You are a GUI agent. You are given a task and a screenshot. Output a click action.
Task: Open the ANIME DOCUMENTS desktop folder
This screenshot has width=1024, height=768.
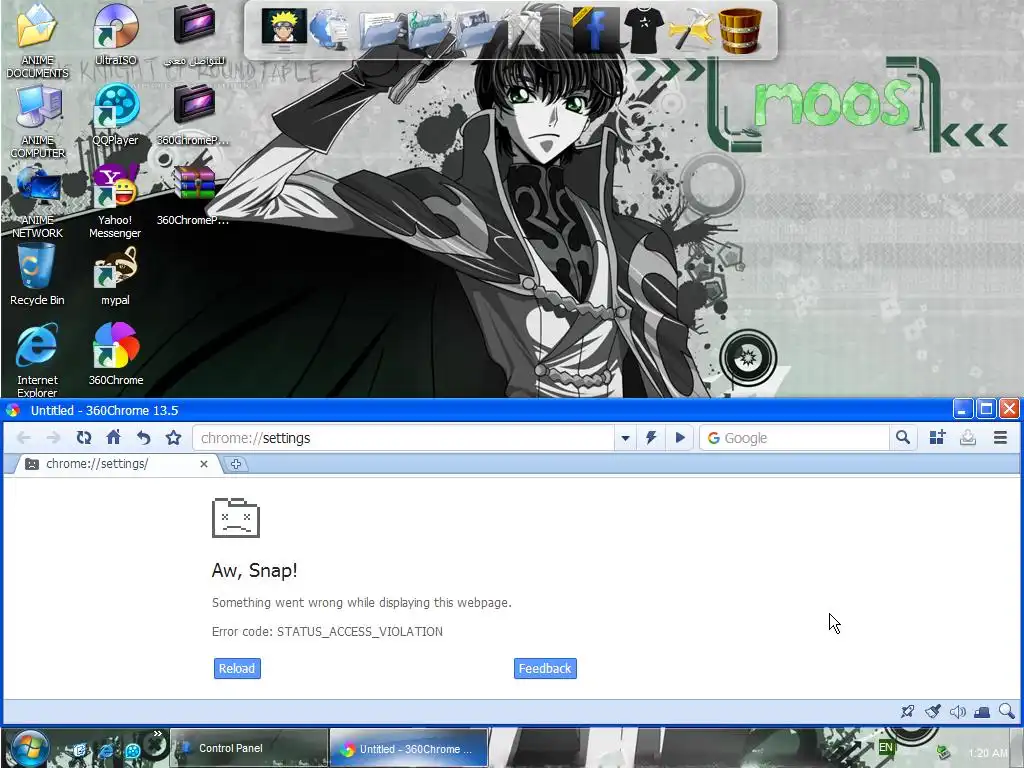tap(37, 40)
